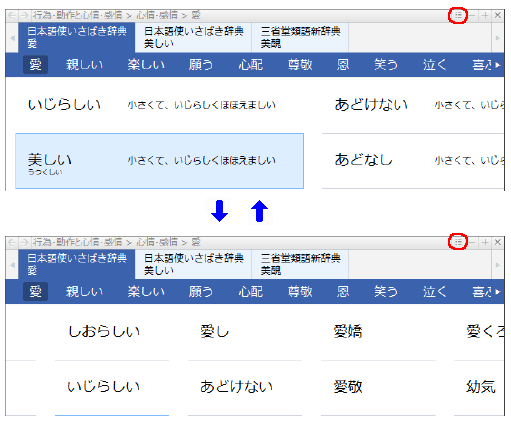Open highlighted entry 美しい うつくしい
This screenshot has width=511, height=422.
[x=159, y=161]
